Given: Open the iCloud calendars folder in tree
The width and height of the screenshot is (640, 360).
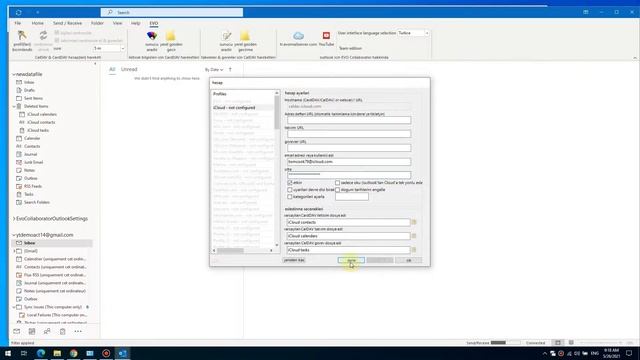Looking at the screenshot, I should [38, 114].
